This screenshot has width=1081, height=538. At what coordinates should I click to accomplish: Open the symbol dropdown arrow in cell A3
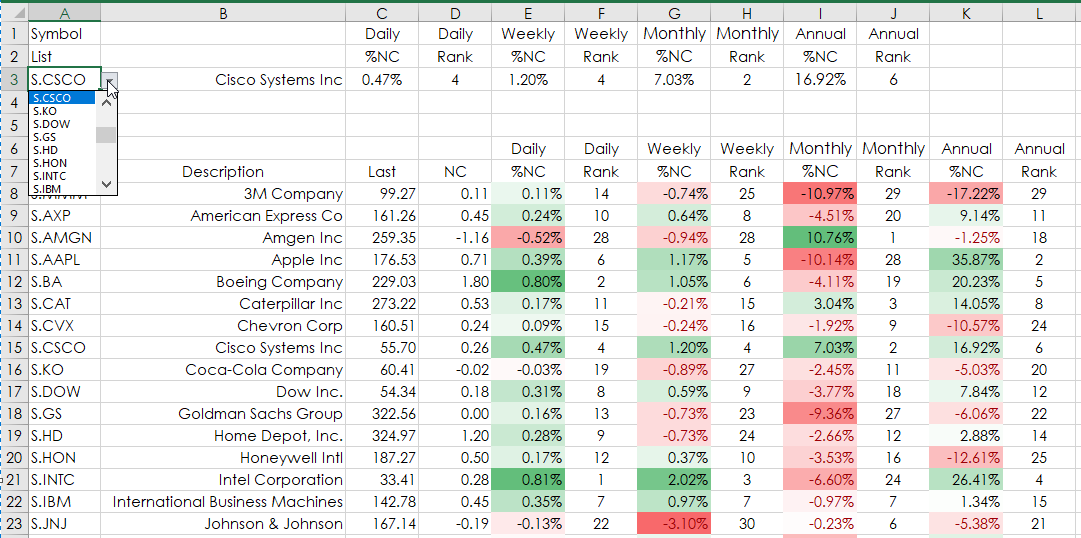click(111, 81)
